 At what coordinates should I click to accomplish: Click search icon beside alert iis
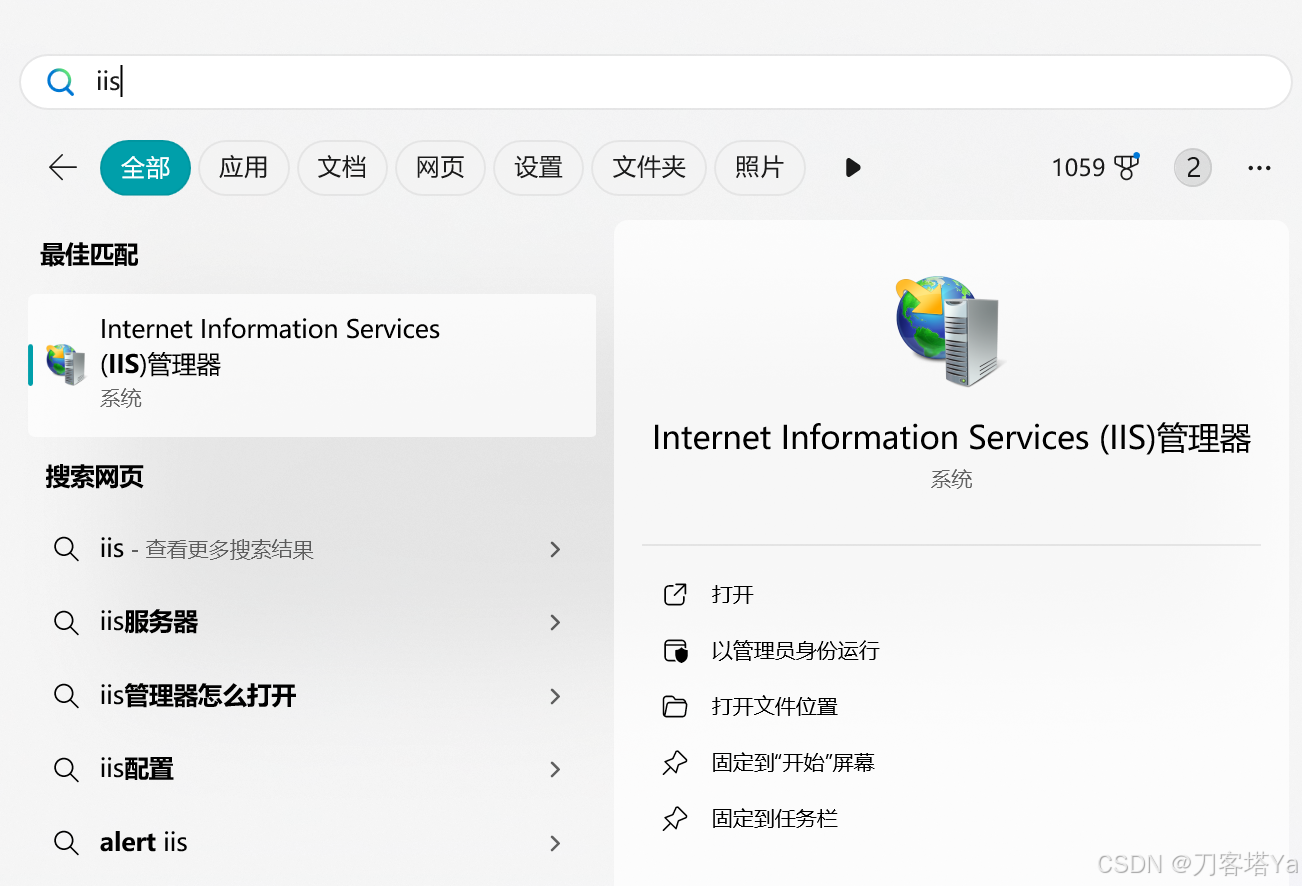coord(66,843)
